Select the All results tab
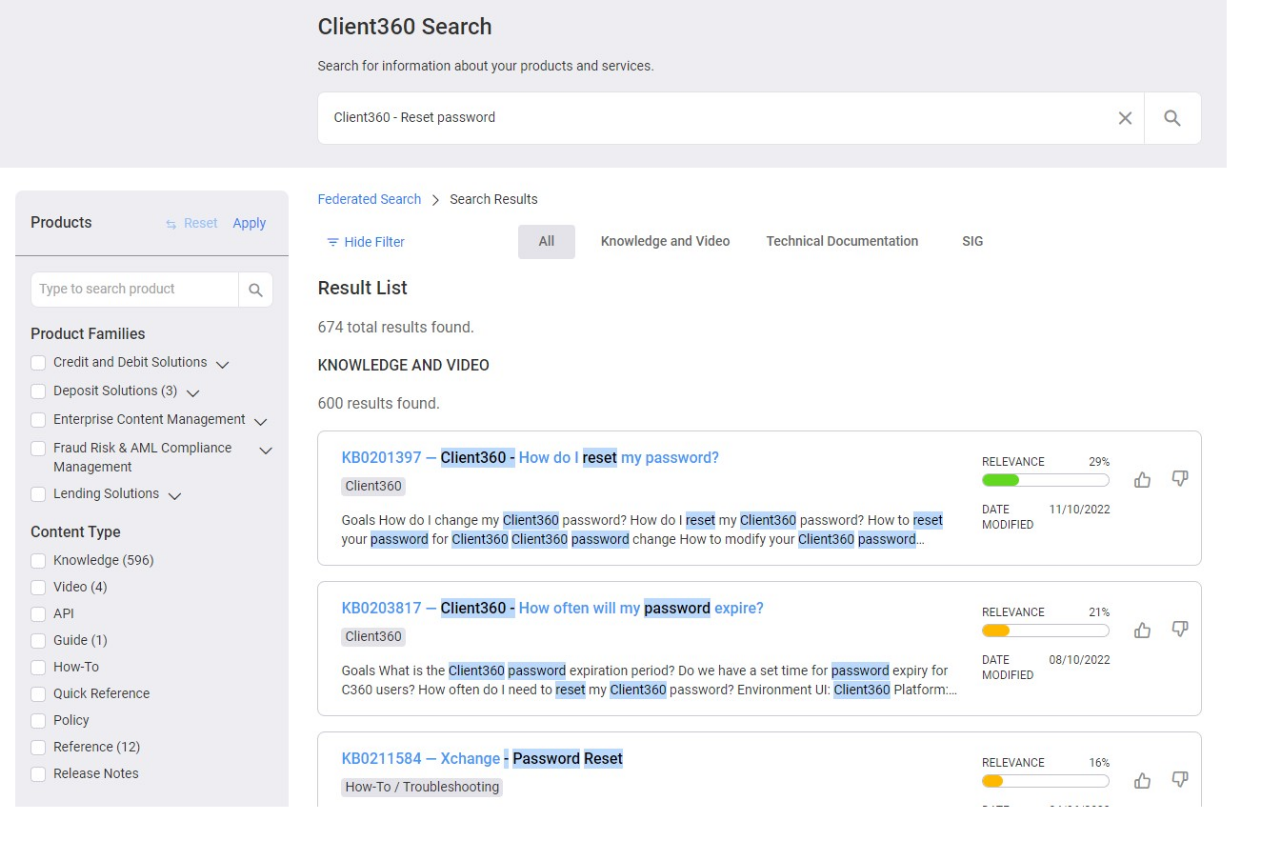This screenshot has width=1288, height=847. coord(546,242)
